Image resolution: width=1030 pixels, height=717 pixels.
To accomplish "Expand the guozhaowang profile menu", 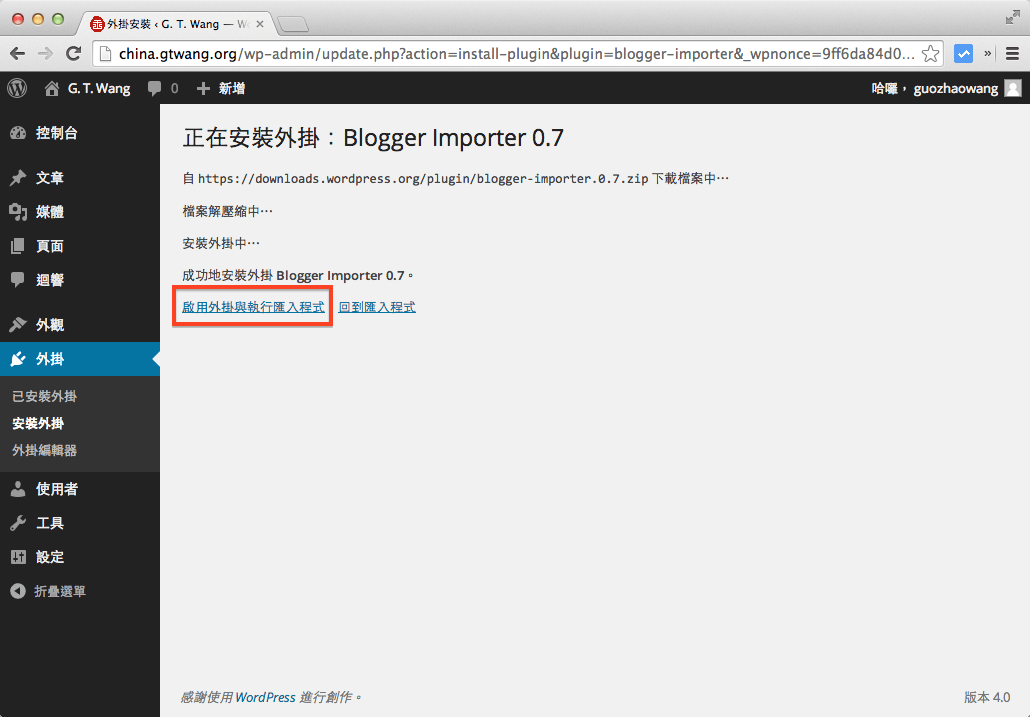I will pyautogui.click(x=943, y=88).
